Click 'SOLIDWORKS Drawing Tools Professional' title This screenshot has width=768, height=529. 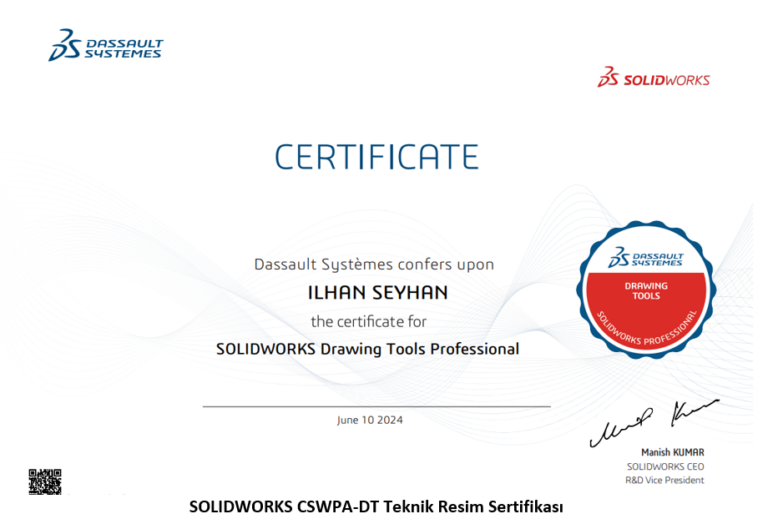(x=367, y=349)
